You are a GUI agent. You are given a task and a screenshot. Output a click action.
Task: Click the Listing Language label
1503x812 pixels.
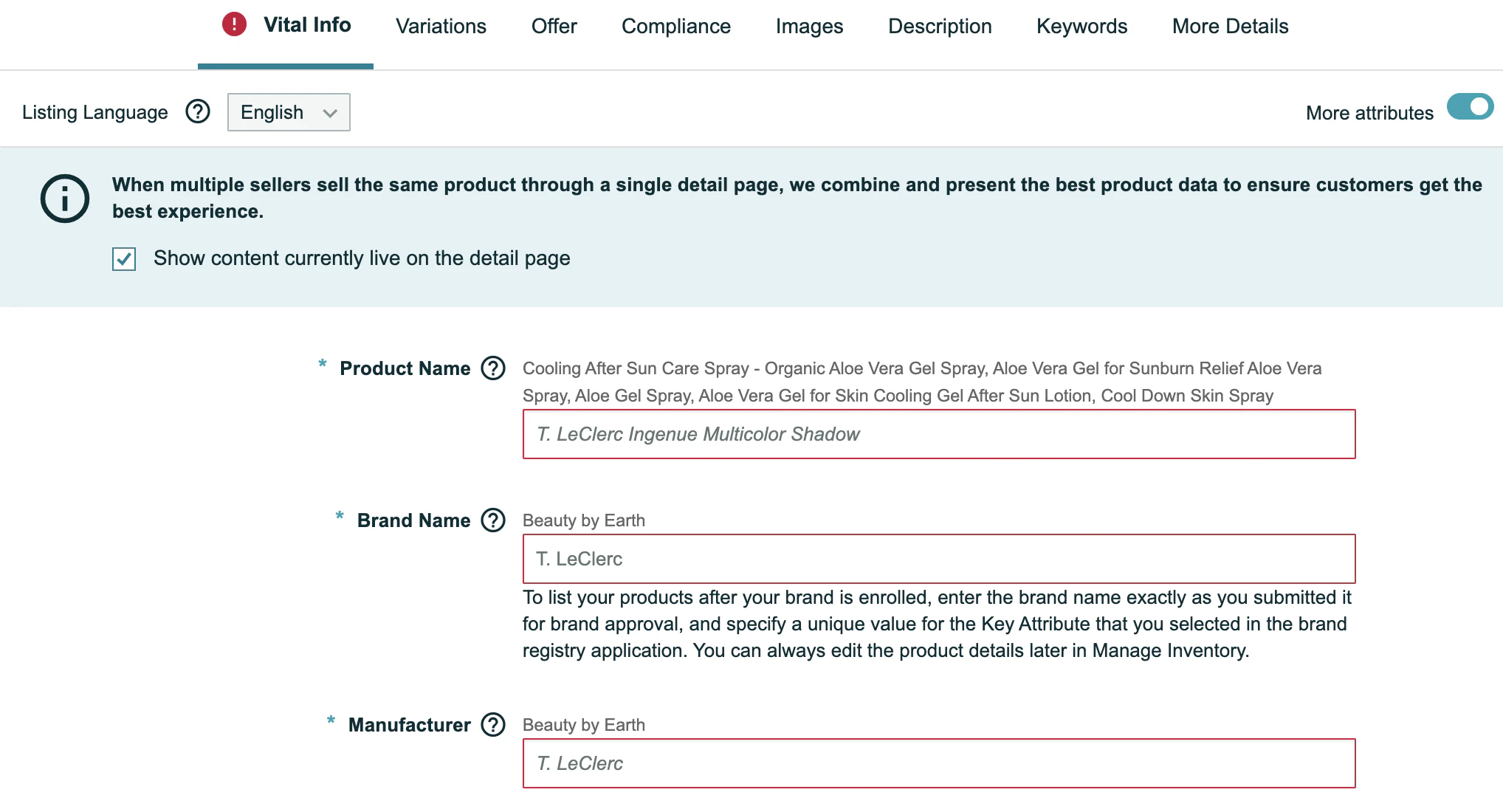click(95, 112)
